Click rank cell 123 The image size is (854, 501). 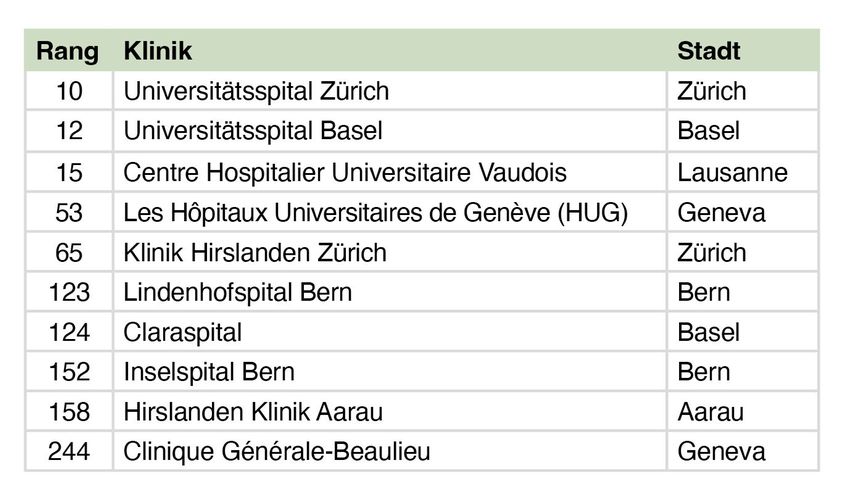[x=69, y=292]
